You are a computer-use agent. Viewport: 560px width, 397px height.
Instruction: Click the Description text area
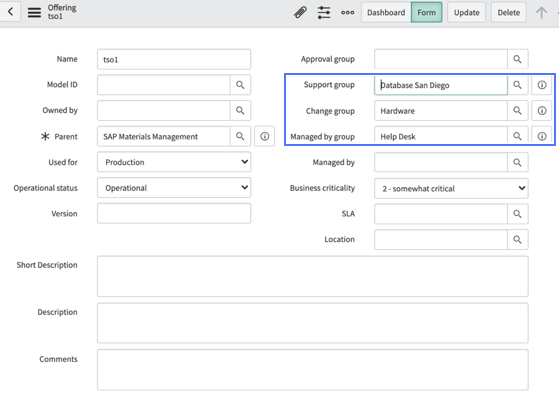(x=312, y=323)
